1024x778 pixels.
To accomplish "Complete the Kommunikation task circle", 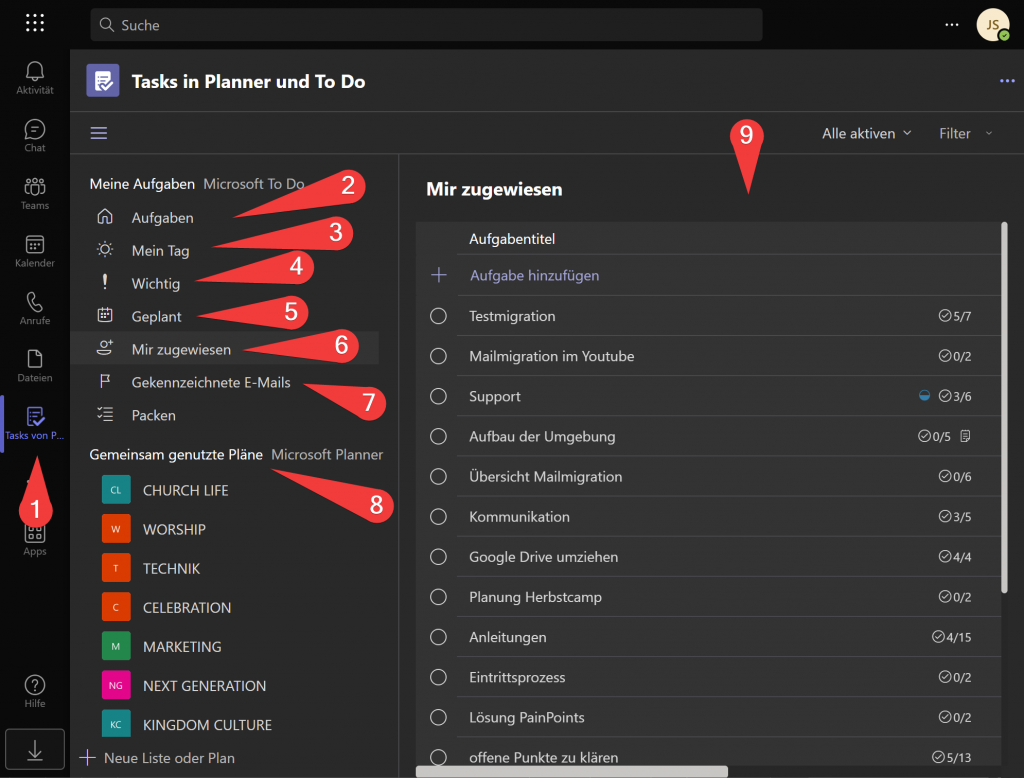I will pos(438,517).
